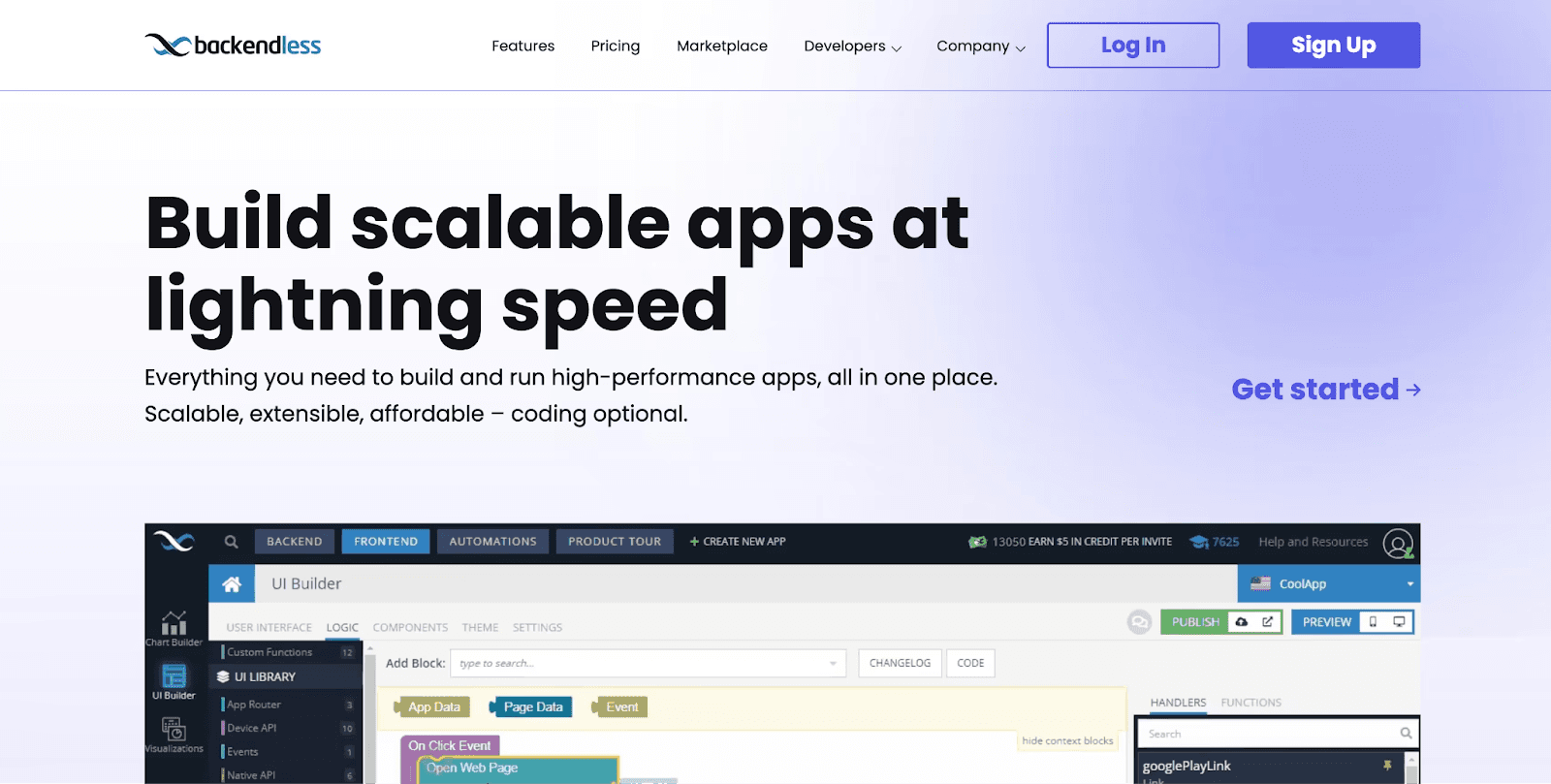Viewport: 1551px width, 784px height.
Task: Go to the Pricing page
Action: 616,46
